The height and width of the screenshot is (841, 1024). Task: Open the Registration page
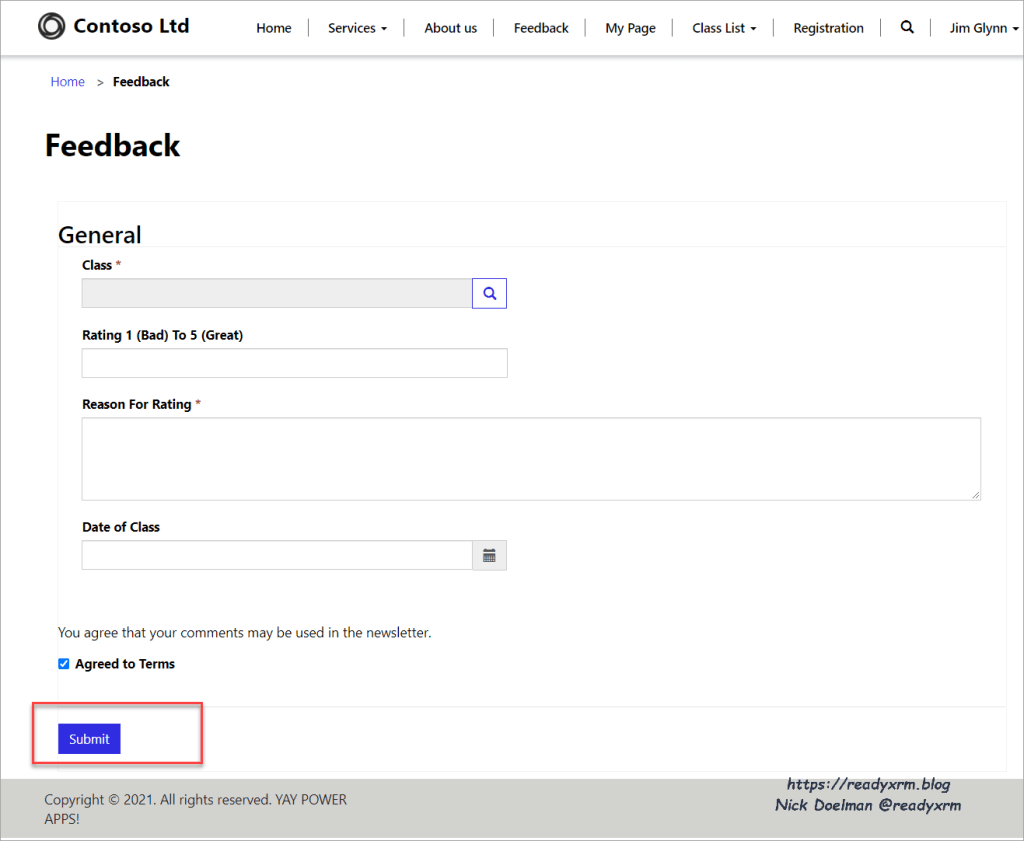click(x=828, y=28)
